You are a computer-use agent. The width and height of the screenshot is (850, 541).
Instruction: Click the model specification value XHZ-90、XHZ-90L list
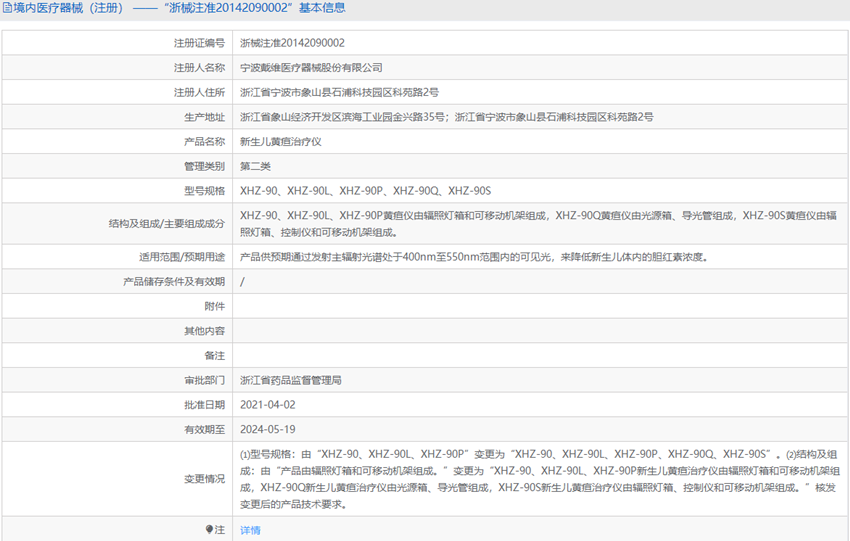[365, 191]
